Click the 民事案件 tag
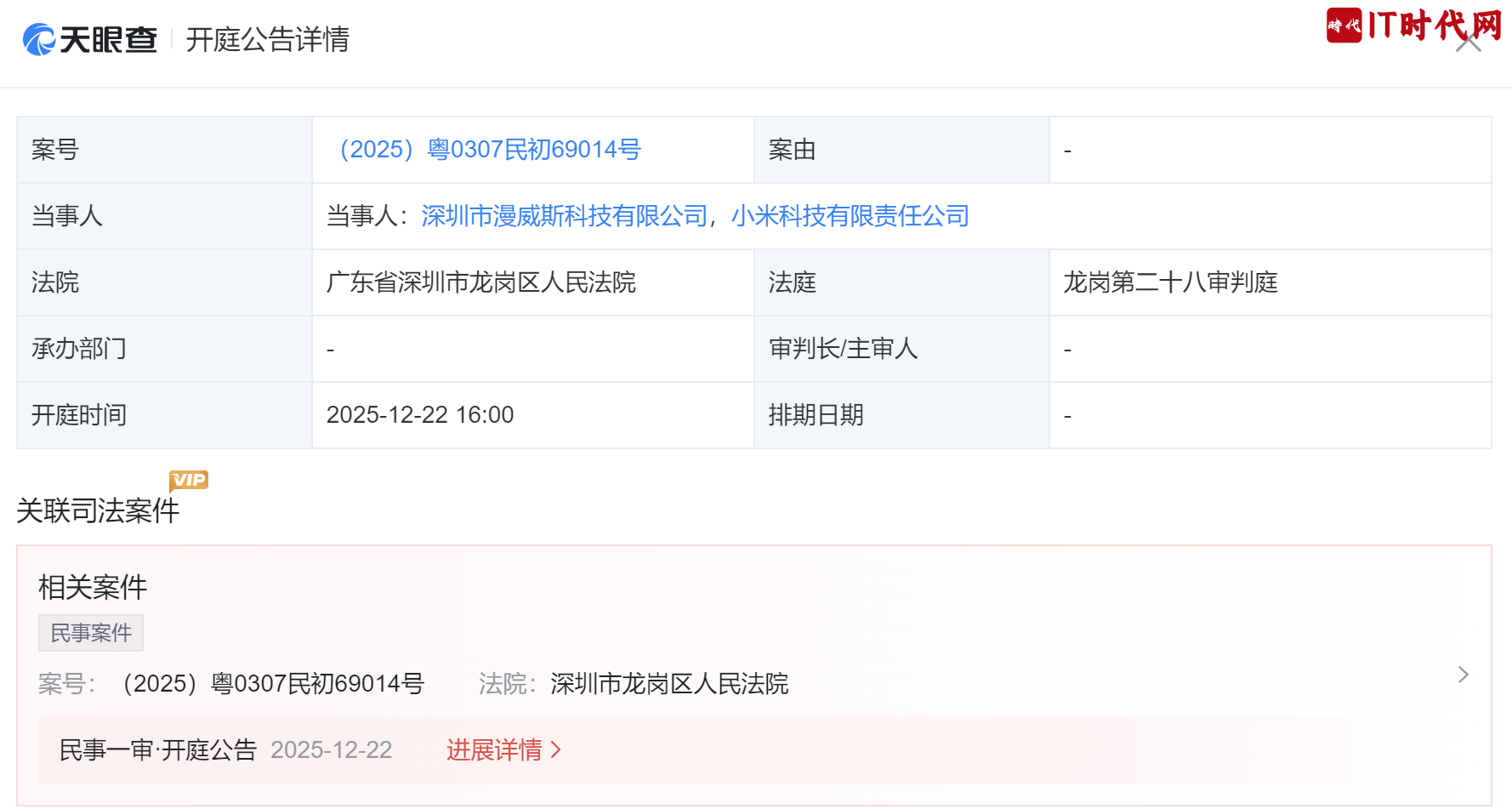1512x809 pixels. pos(91,633)
